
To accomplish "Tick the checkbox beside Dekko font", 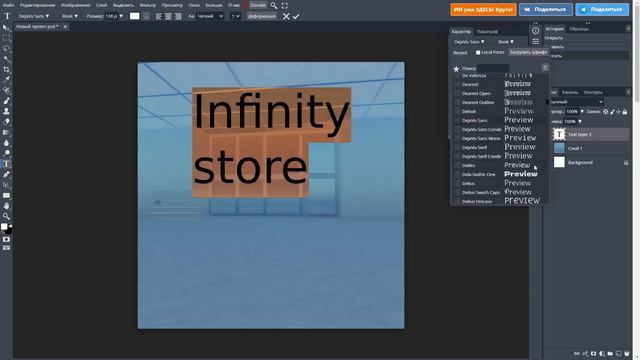I will [x=457, y=165].
